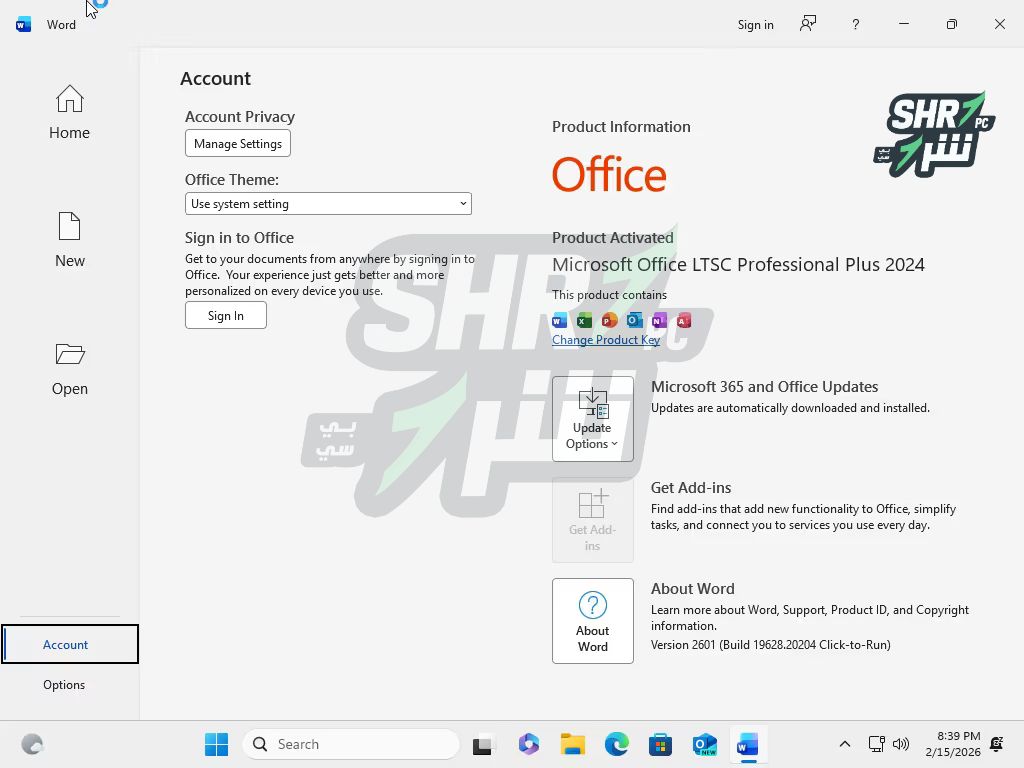Click the OneNote product icon

(x=659, y=320)
